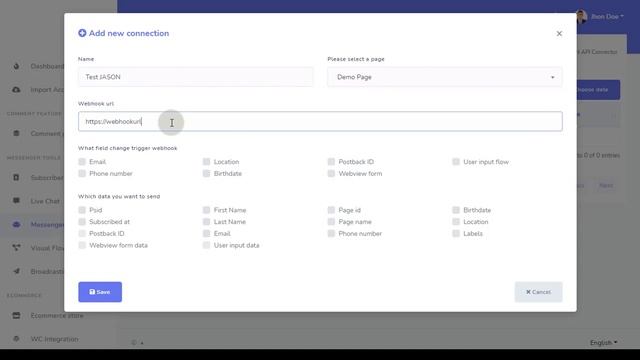Click the WC Integration sidebar icon
This screenshot has height=360, width=640.
click(x=16, y=338)
